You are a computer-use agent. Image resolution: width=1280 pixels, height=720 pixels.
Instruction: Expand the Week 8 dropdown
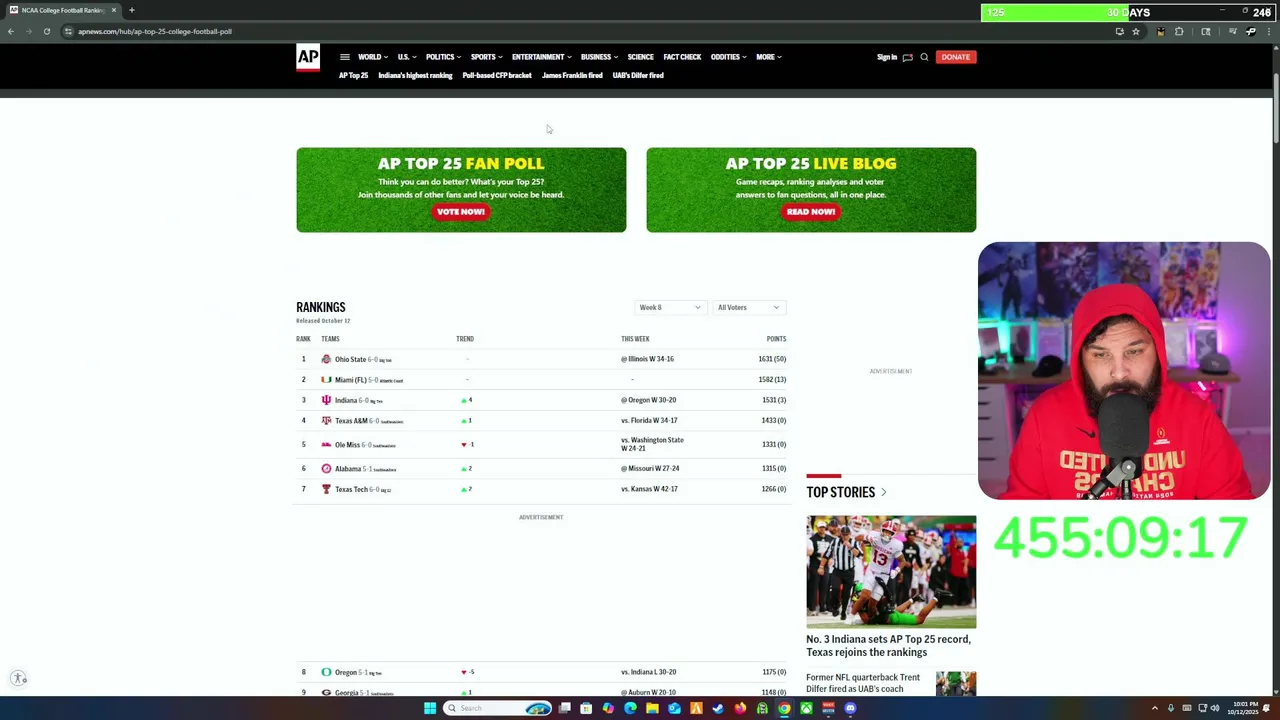click(x=670, y=307)
